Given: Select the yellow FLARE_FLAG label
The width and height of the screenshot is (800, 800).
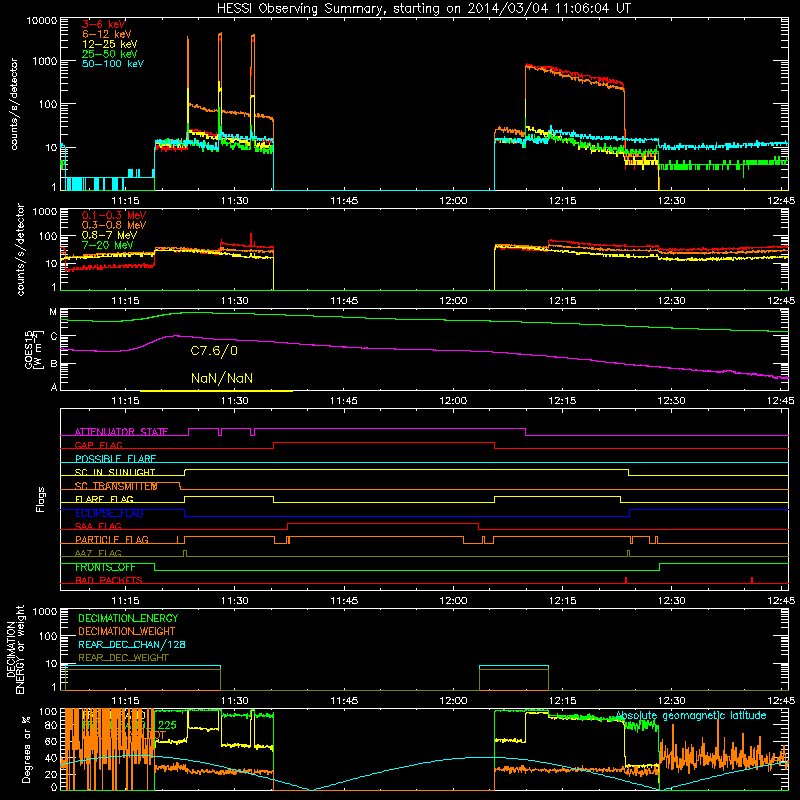Looking at the screenshot, I should pos(104,499).
